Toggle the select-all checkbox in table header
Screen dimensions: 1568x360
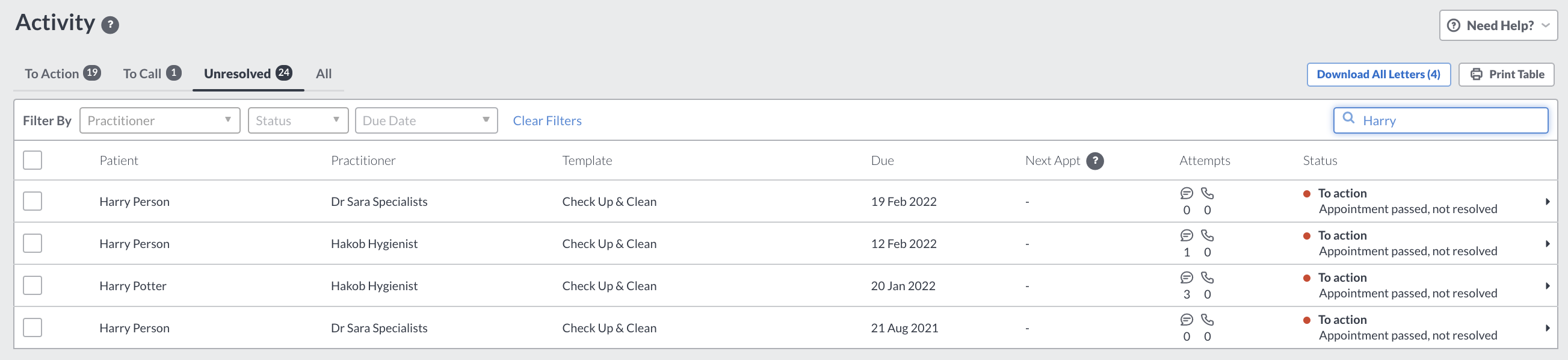pos(32,160)
